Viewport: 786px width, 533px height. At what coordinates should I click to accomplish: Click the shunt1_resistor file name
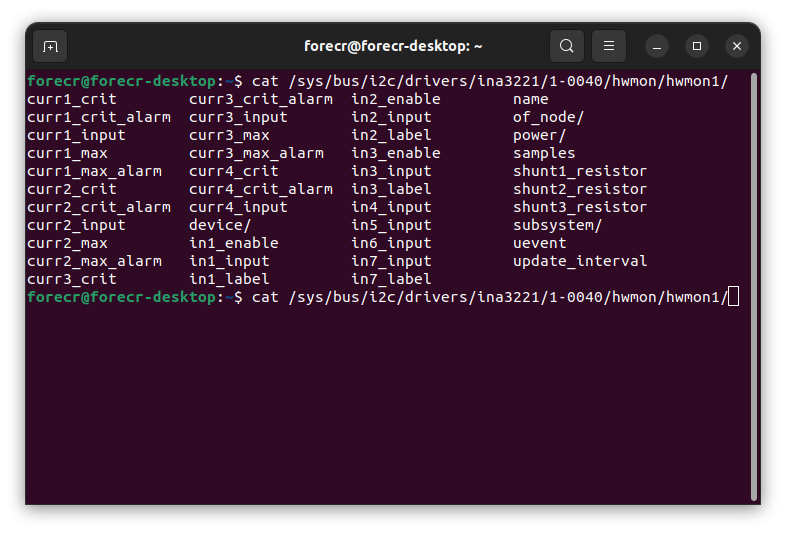click(x=580, y=171)
